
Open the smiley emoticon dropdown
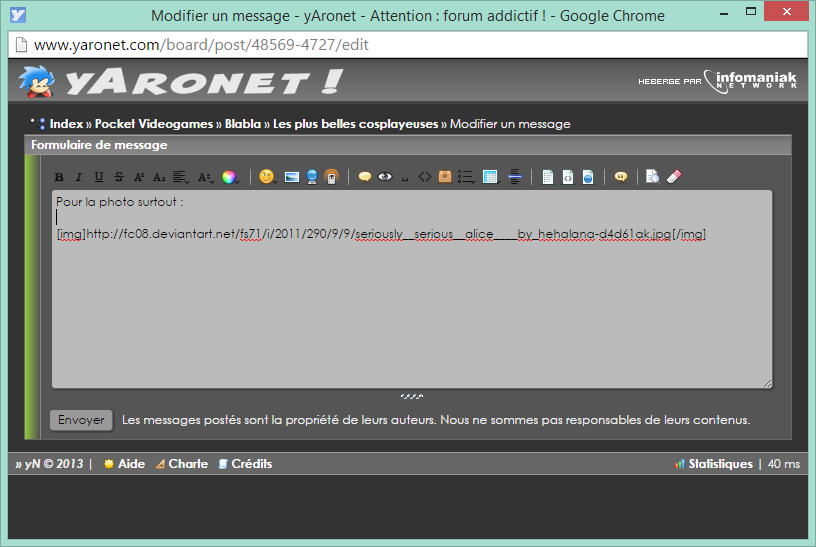click(x=267, y=177)
